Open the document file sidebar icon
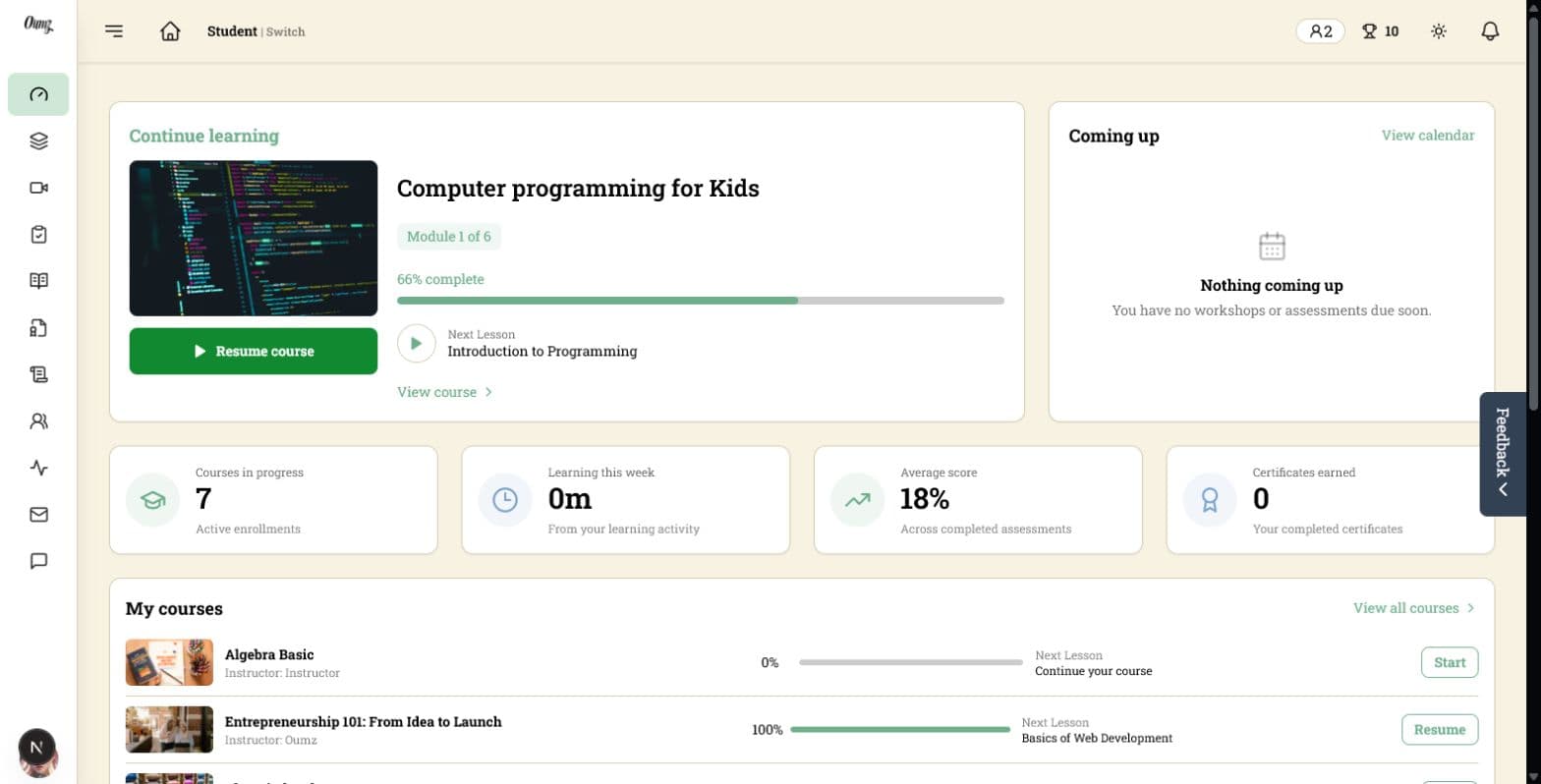This screenshot has height=784, width=1541. pyautogui.click(x=38, y=328)
